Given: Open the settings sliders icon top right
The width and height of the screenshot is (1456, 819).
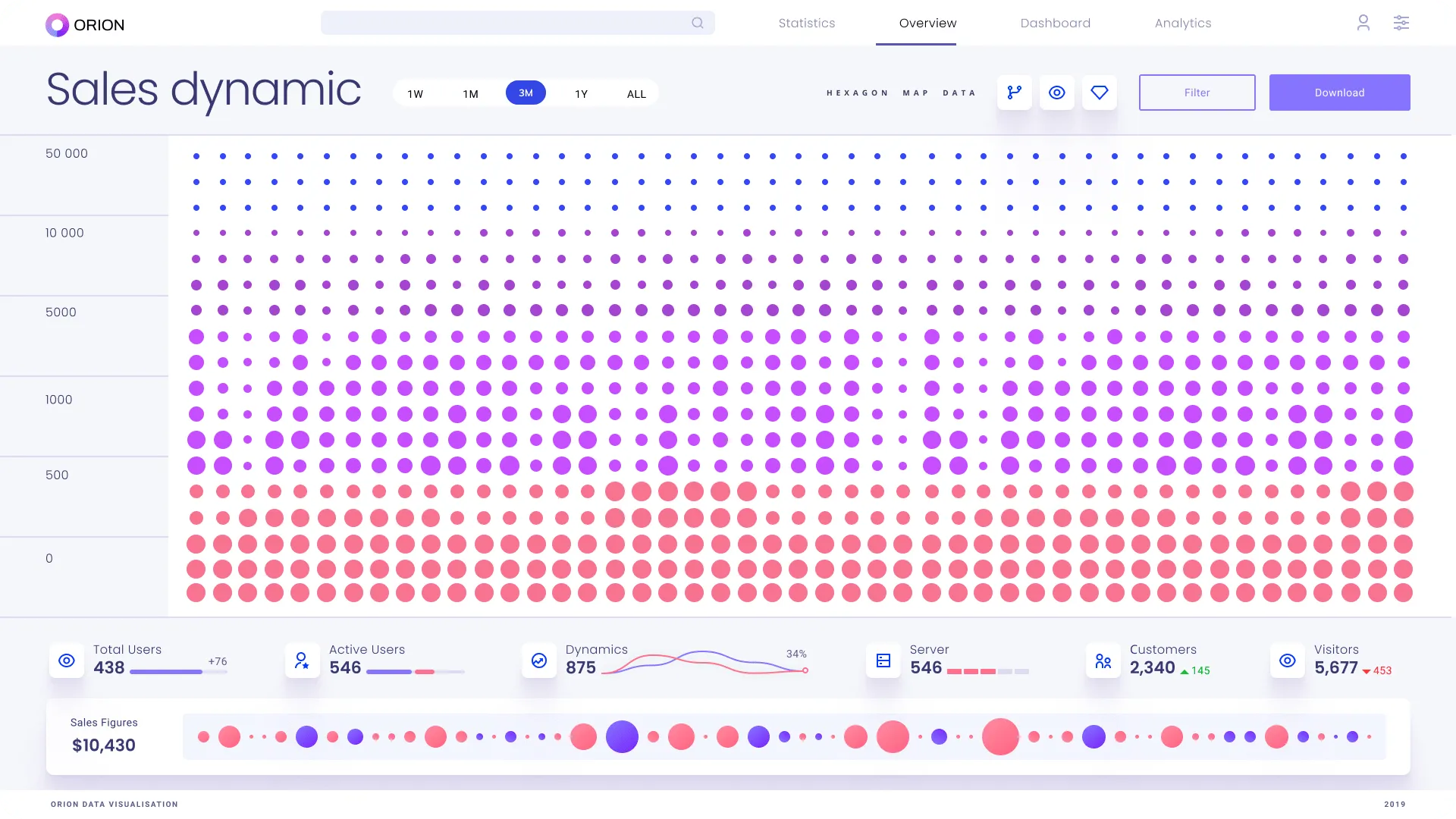Looking at the screenshot, I should point(1401,23).
